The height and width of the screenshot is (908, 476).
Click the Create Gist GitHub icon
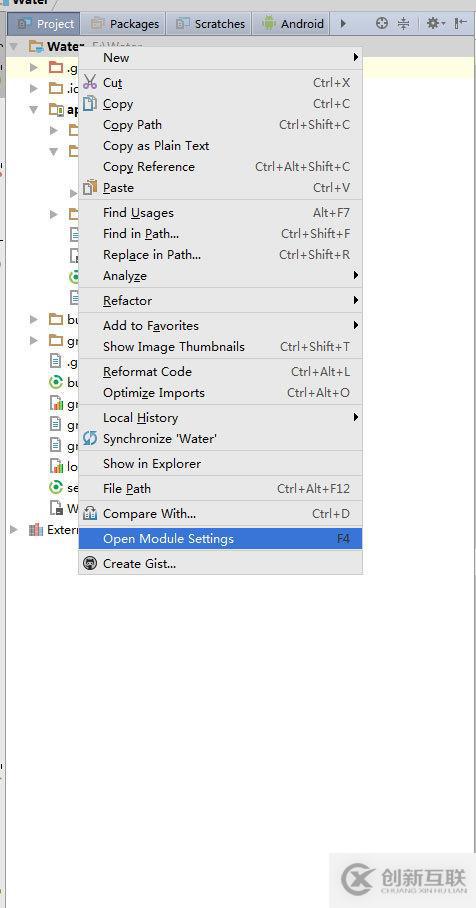pos(90,563)
